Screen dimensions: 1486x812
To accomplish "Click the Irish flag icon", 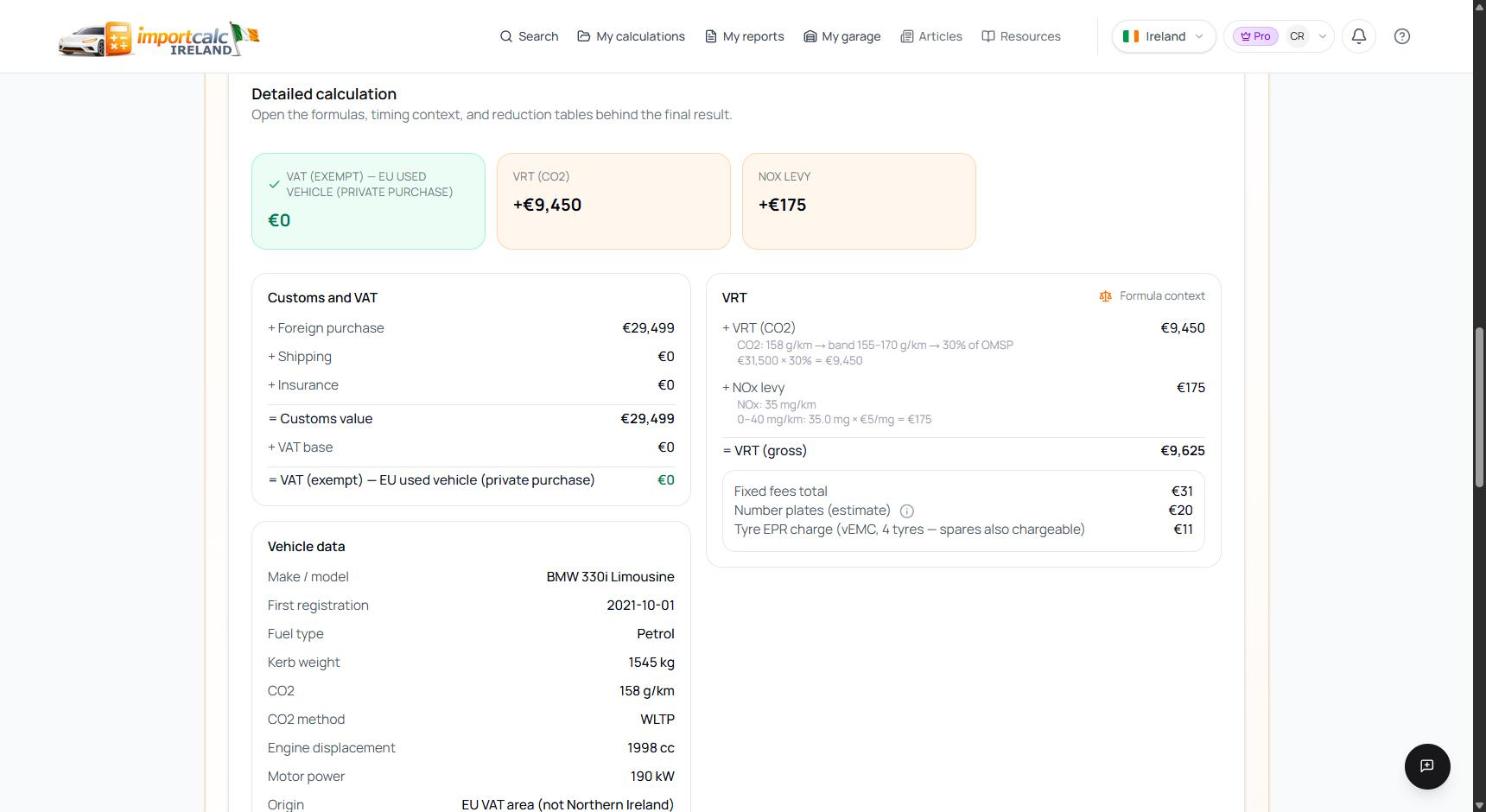I will pyautogui.click(x=1131, y=36).
